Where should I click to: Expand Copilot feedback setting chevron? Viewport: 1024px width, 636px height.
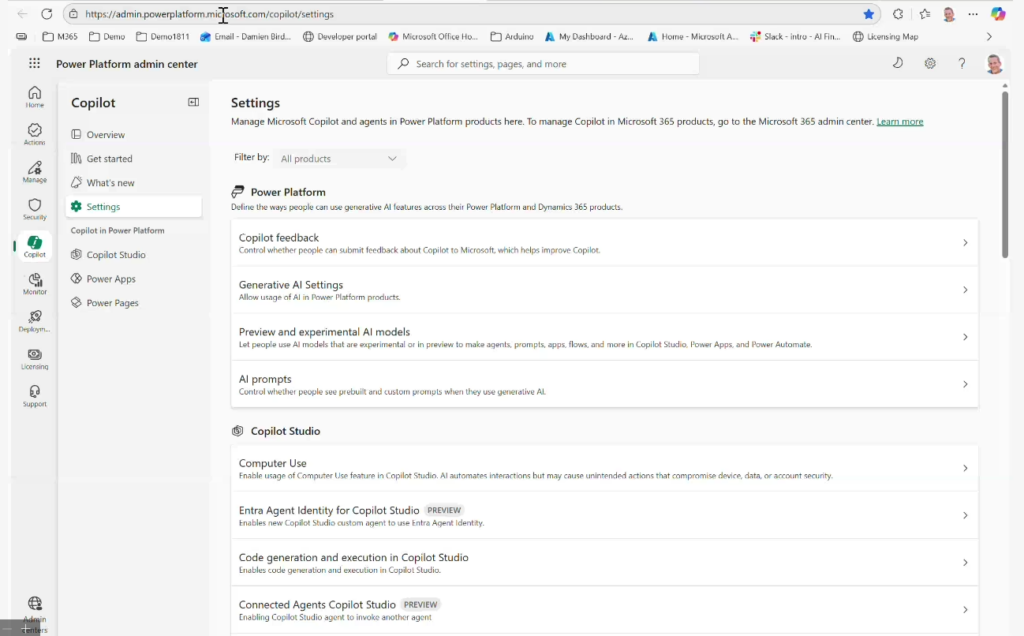(x=965, y=243)
